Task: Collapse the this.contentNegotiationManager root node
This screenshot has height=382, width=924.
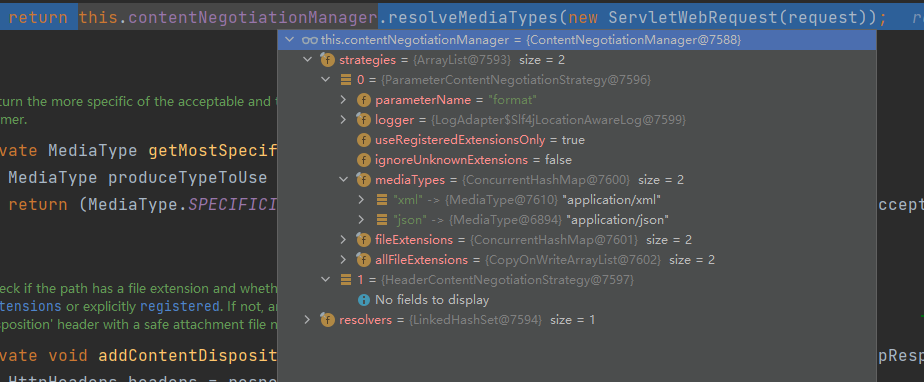Action: tap(289, 40)
